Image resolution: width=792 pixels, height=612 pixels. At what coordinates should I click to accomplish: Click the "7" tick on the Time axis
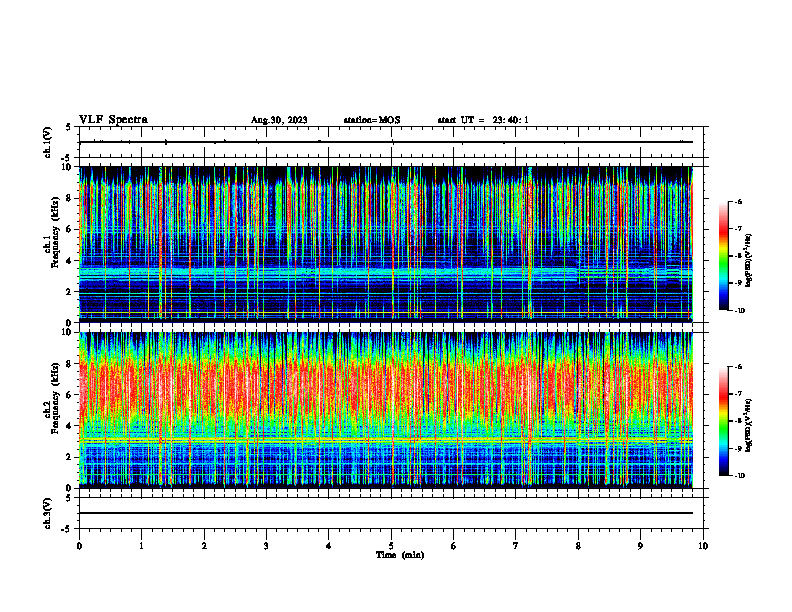(x=516, y=546)
